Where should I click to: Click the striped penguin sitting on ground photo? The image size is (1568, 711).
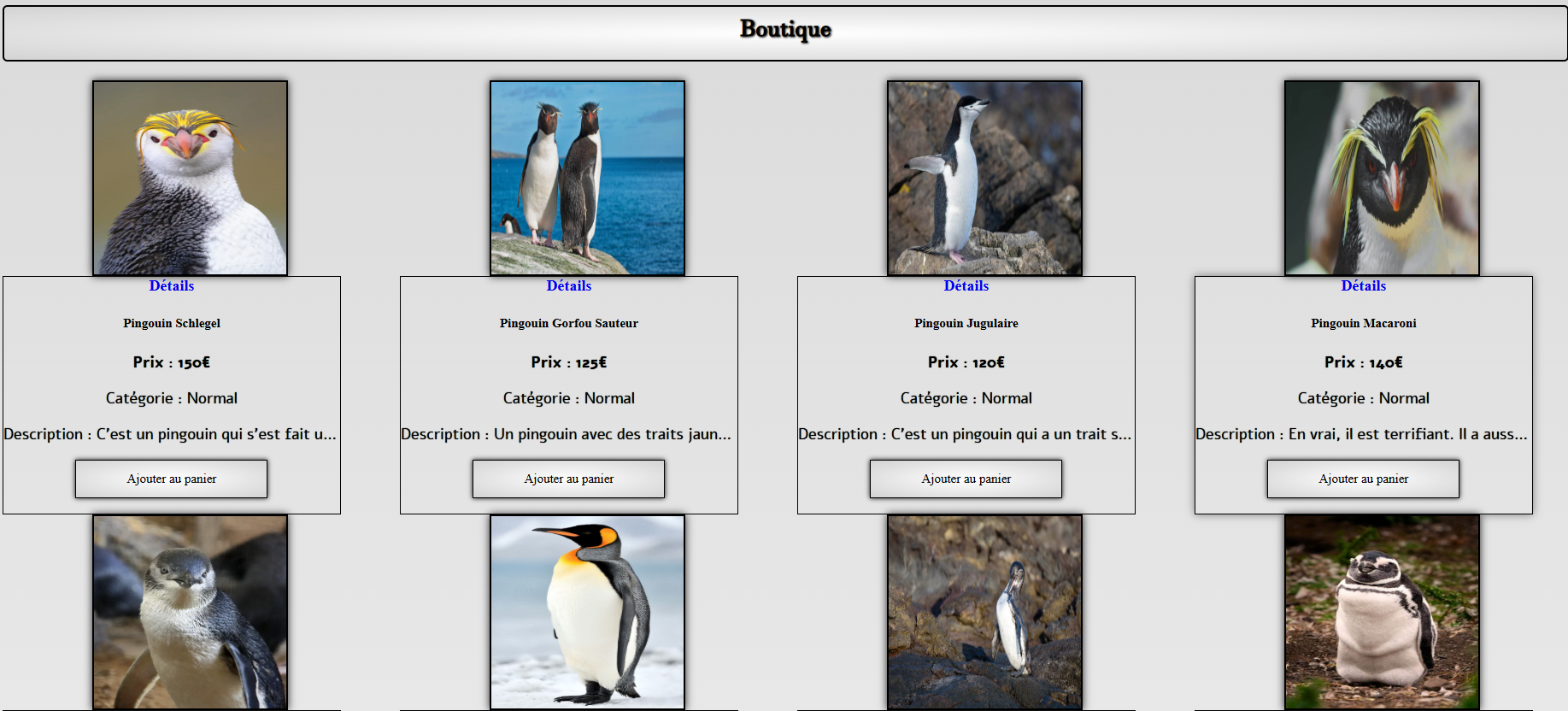coord(1382,612)
